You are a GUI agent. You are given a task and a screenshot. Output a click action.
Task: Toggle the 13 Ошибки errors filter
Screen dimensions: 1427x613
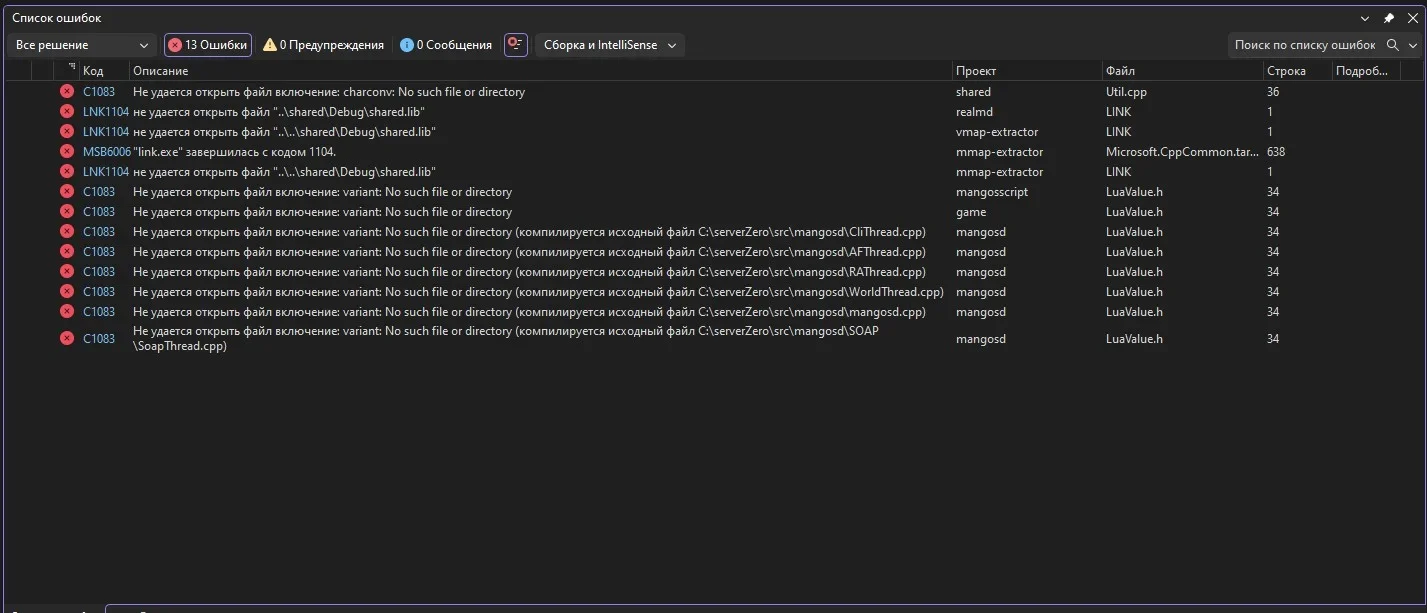(207, 45)
